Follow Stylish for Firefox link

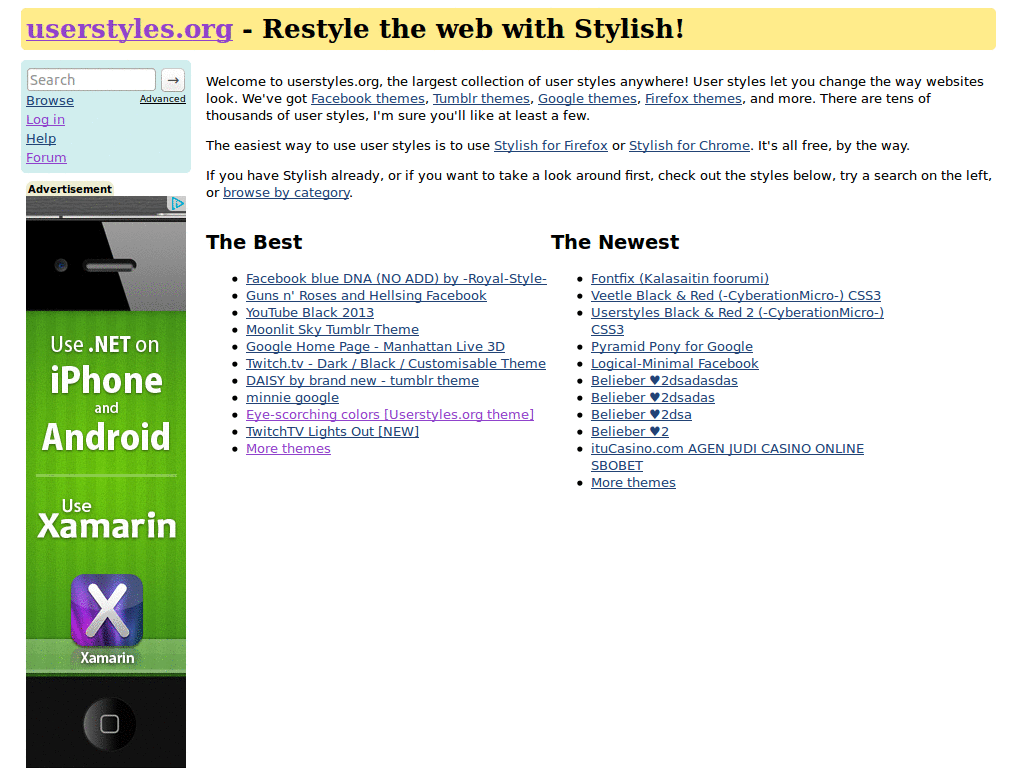click(551, 146)
